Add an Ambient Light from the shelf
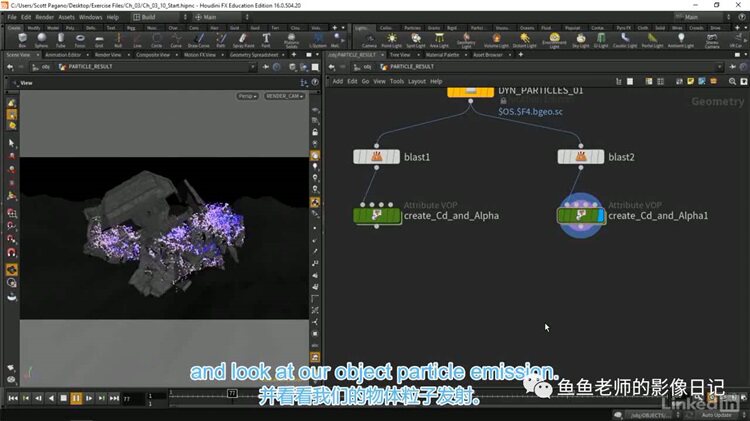The image size is (750, 421). tap(681, 40)
